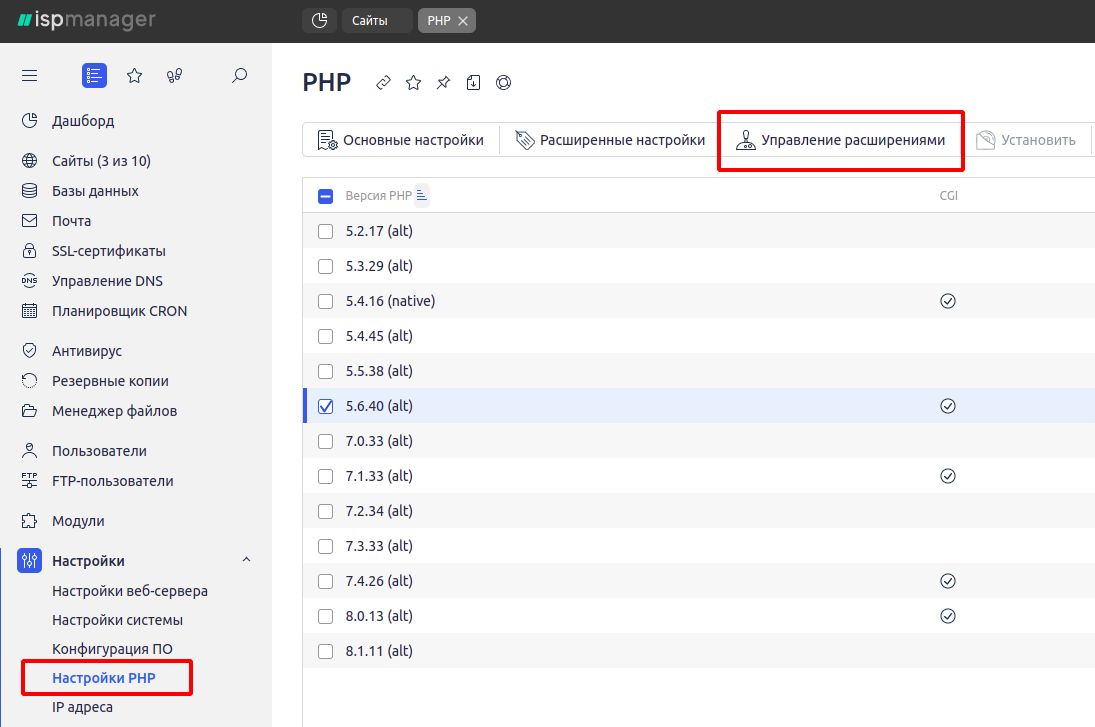Toggle the select-all checkbox in table header
This screenshot has height=727, width=1095.
(325, 196)
